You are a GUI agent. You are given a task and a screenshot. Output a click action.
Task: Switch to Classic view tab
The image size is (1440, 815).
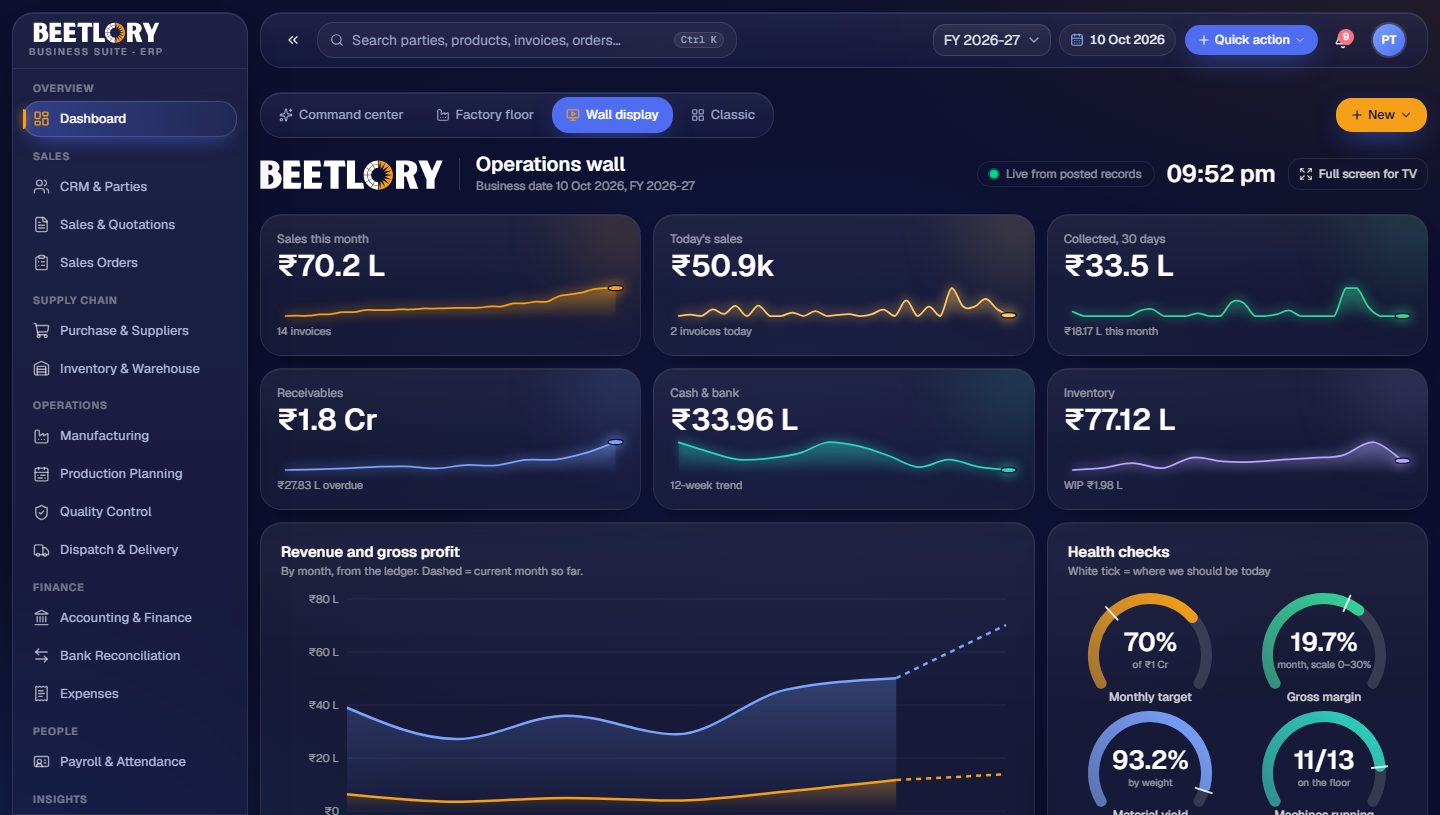723,115
